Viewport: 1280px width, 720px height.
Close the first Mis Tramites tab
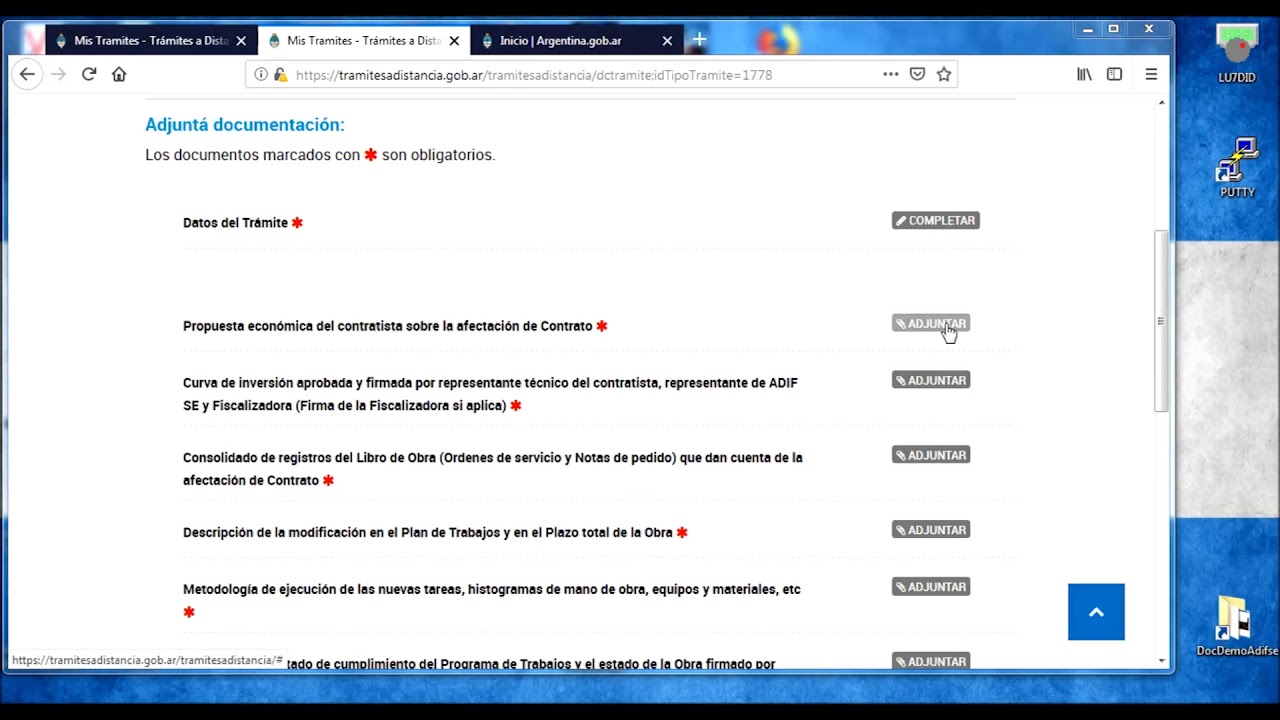[x=241, y=41]
